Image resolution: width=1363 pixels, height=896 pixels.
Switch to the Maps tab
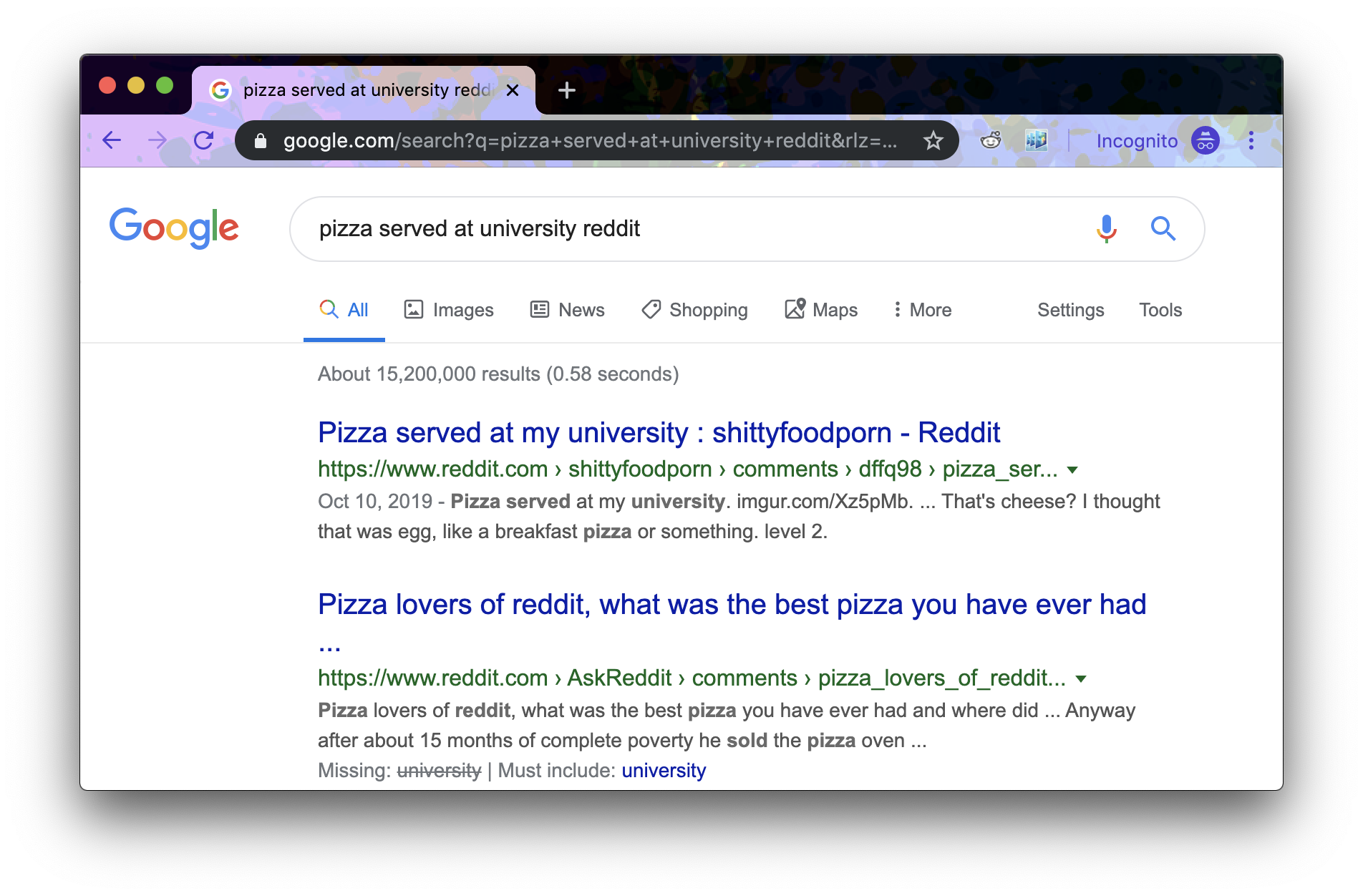[821, 310]
